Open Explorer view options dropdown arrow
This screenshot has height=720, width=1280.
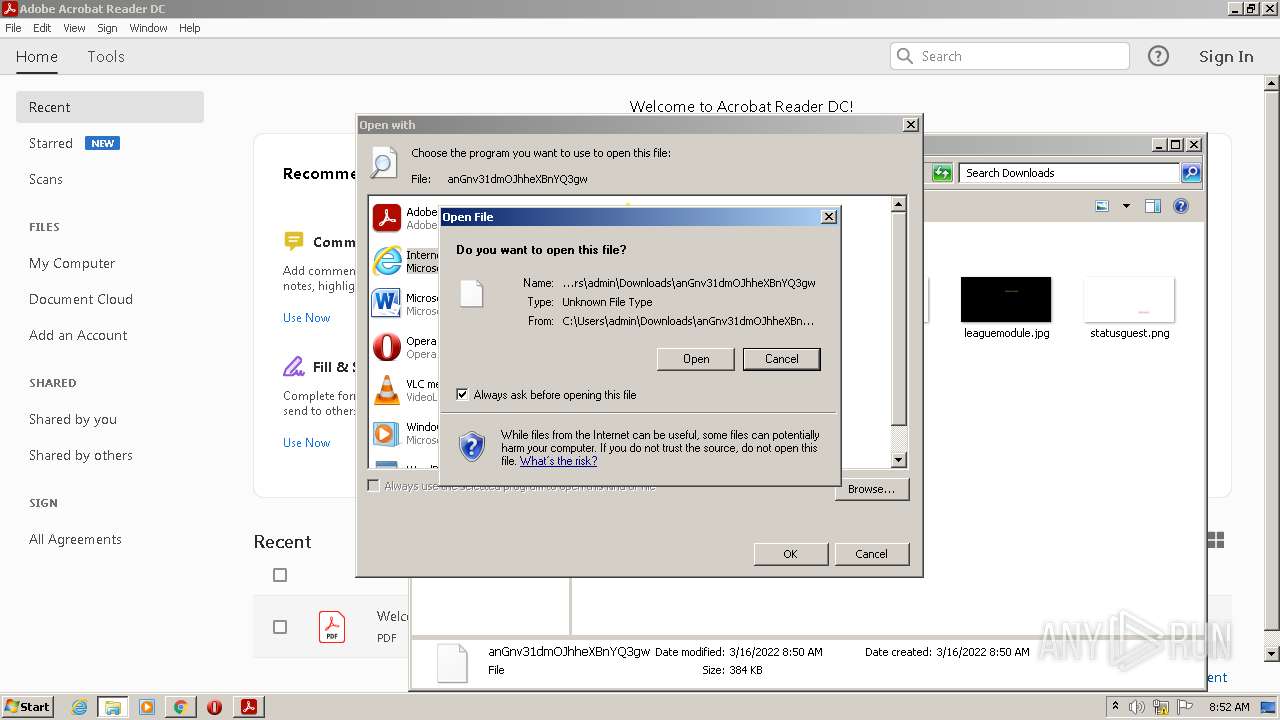pyautogui.click(x=1126, y=206)
